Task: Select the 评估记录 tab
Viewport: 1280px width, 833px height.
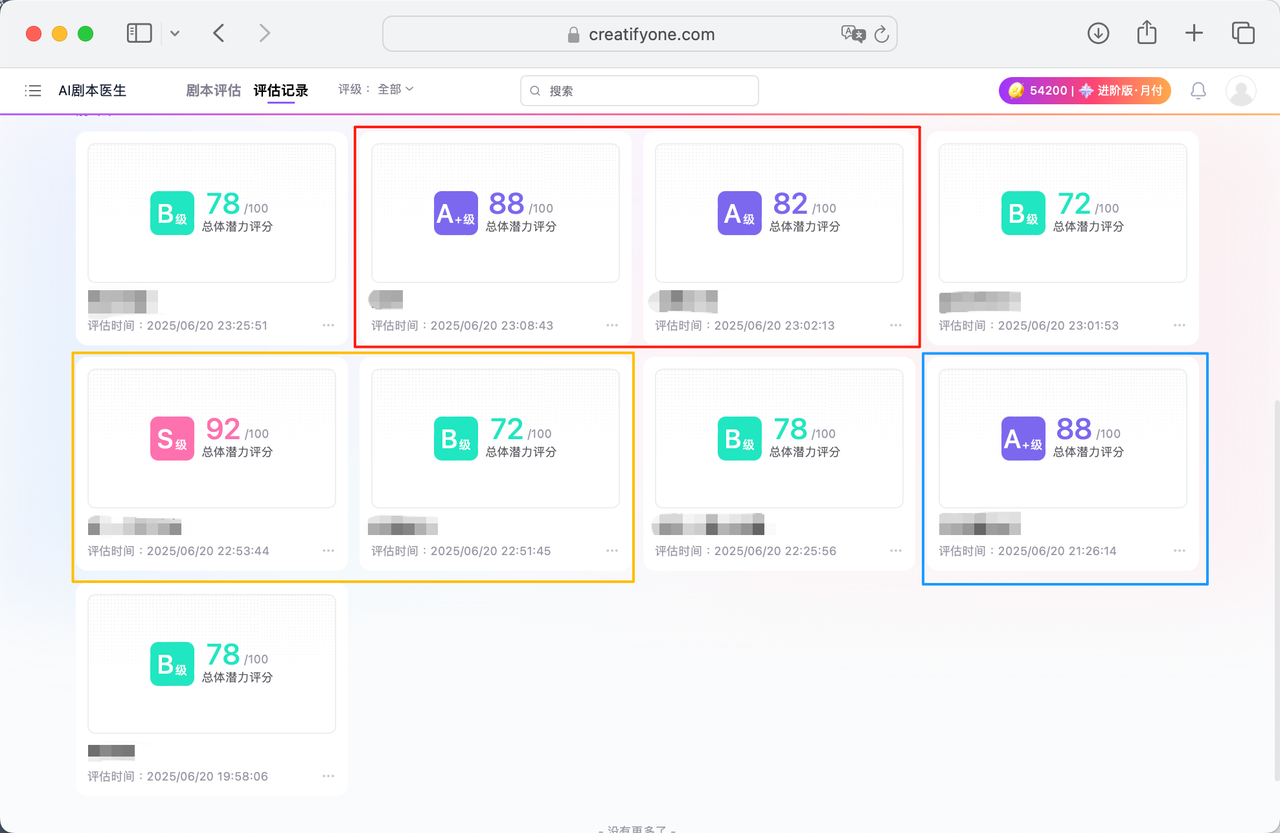Action: [281, 91]
